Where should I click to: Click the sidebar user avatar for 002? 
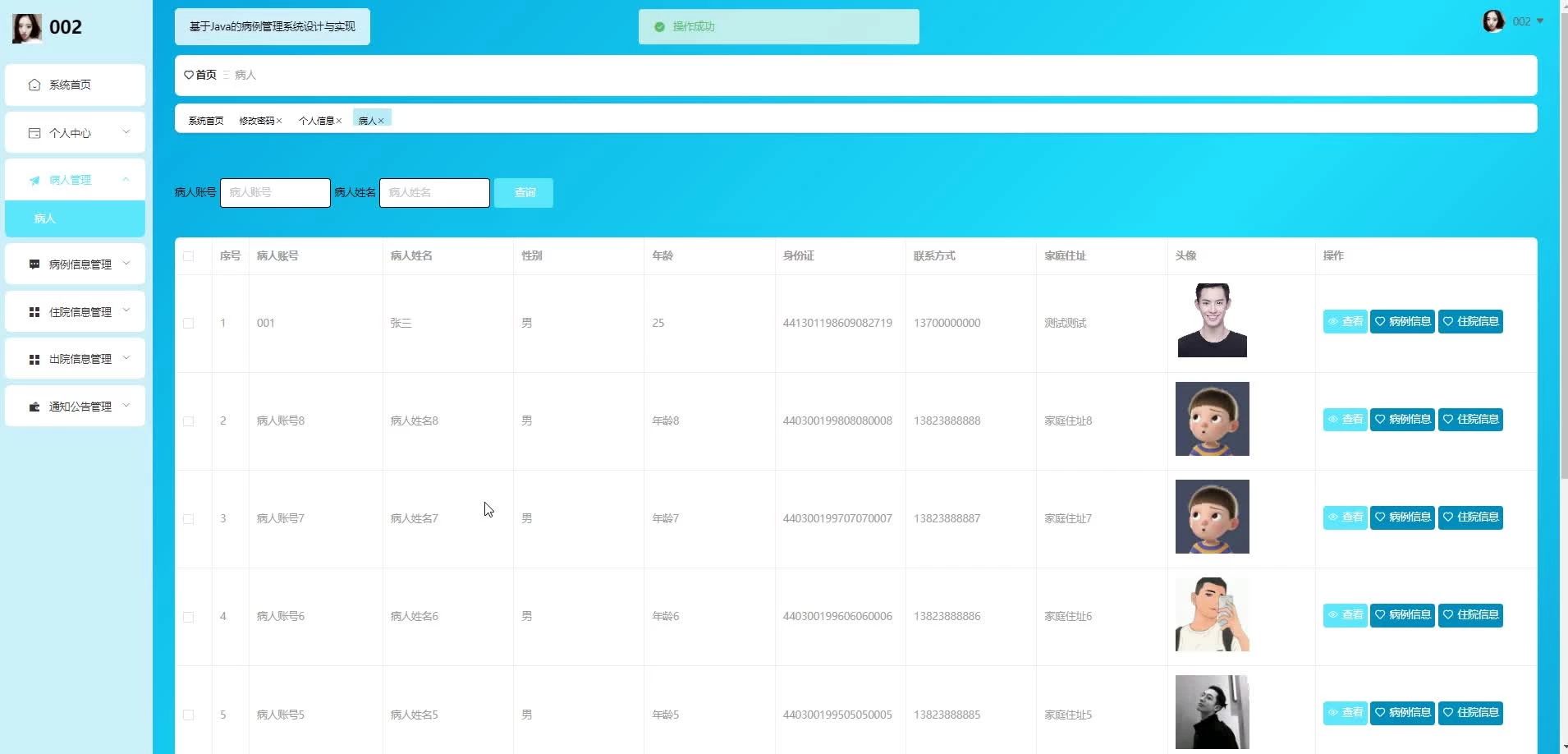click(27, 28)
